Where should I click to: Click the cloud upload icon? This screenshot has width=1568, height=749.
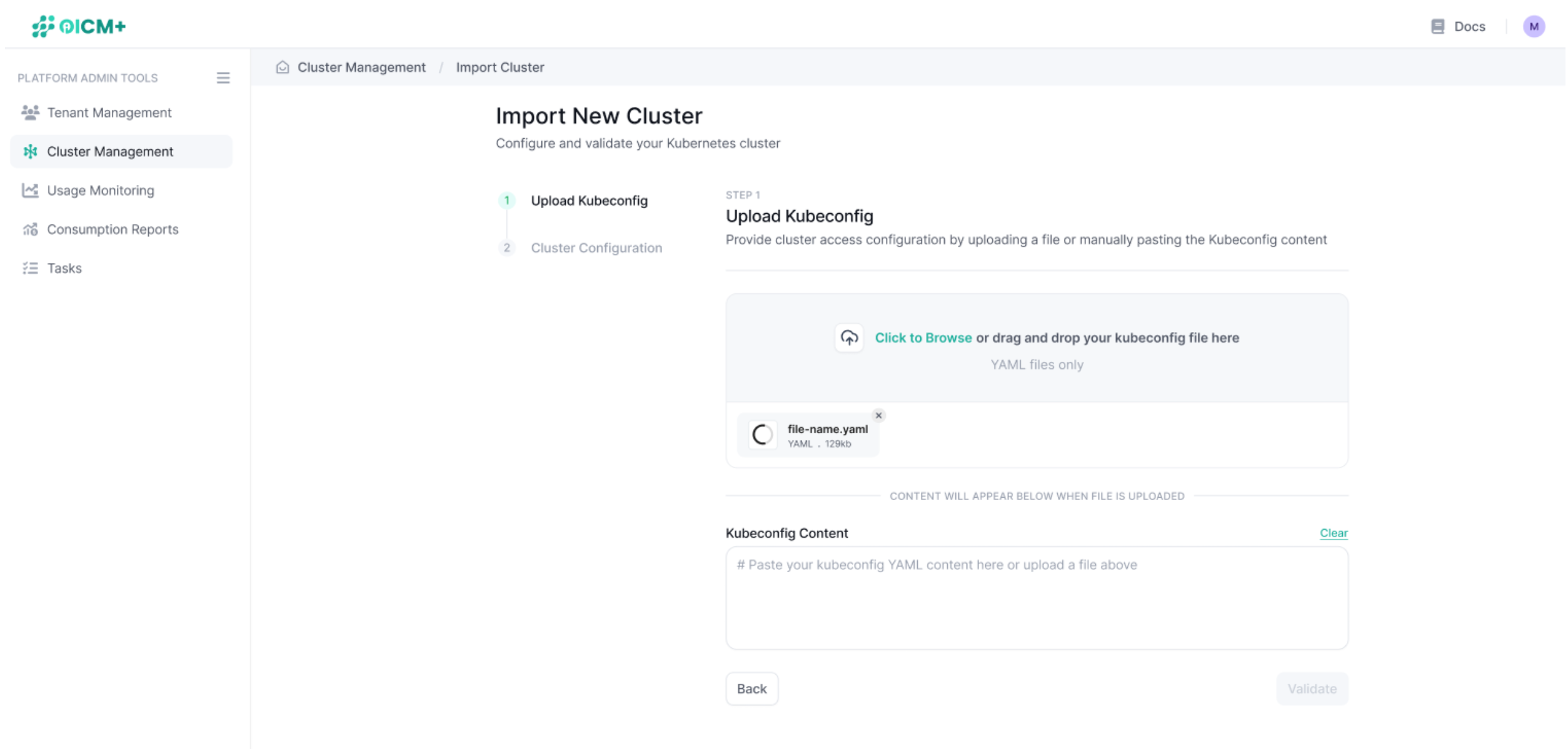(x=848, y=338)
